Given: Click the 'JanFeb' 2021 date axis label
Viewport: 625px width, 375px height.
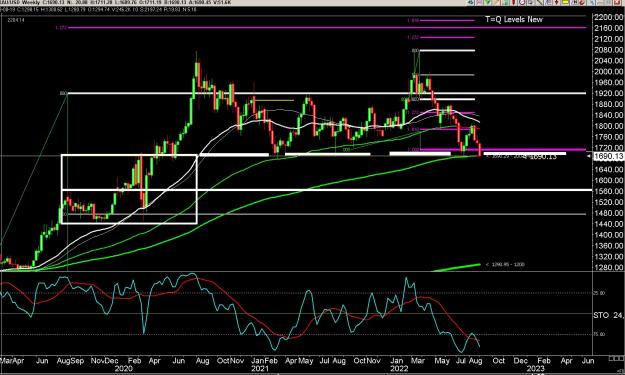Looking at the screenshot, I should click(265, 361).
